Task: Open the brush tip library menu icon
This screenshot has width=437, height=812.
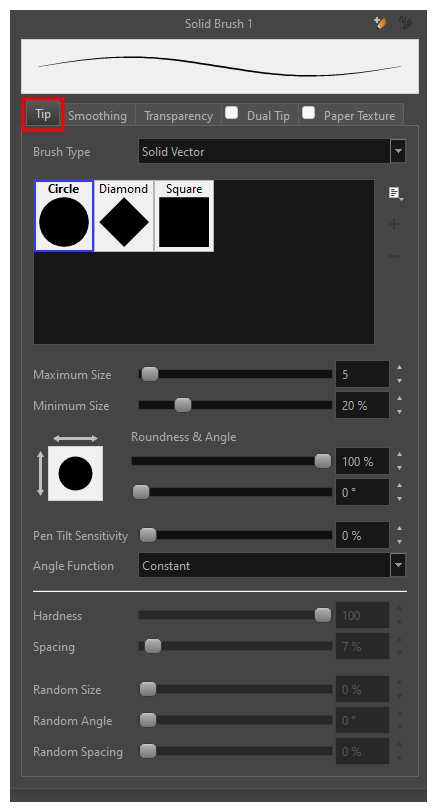Action: [396, 193]
